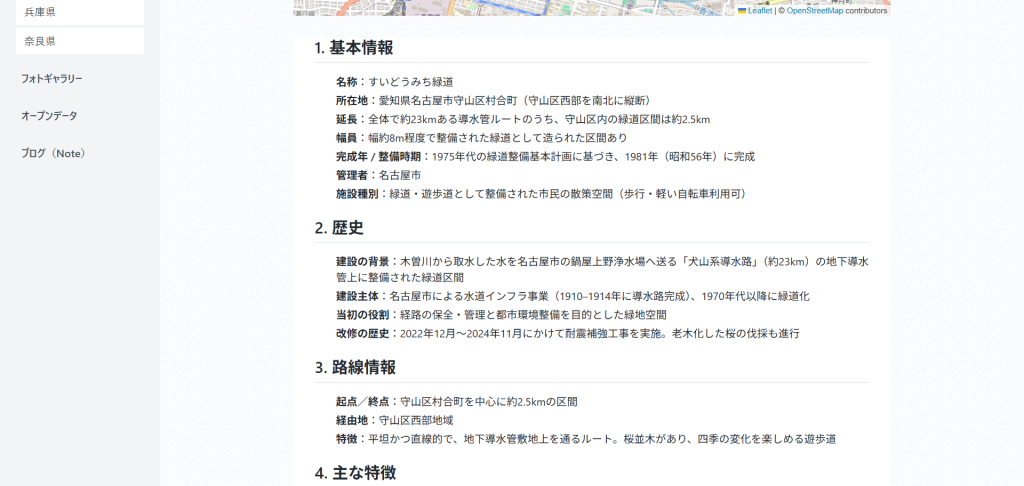Go to ブログ（Note）in the sidebar
Image resolution: width=1024 pixels, height=486 pixels.
[x=53, y=154]
